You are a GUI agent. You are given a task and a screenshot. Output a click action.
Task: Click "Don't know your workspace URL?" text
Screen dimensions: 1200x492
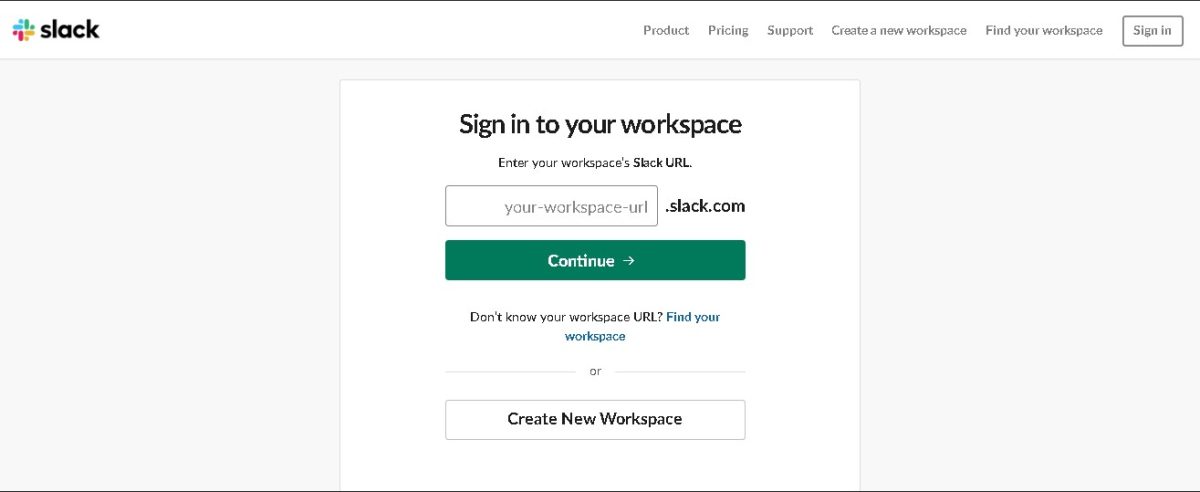pos(565,317)
